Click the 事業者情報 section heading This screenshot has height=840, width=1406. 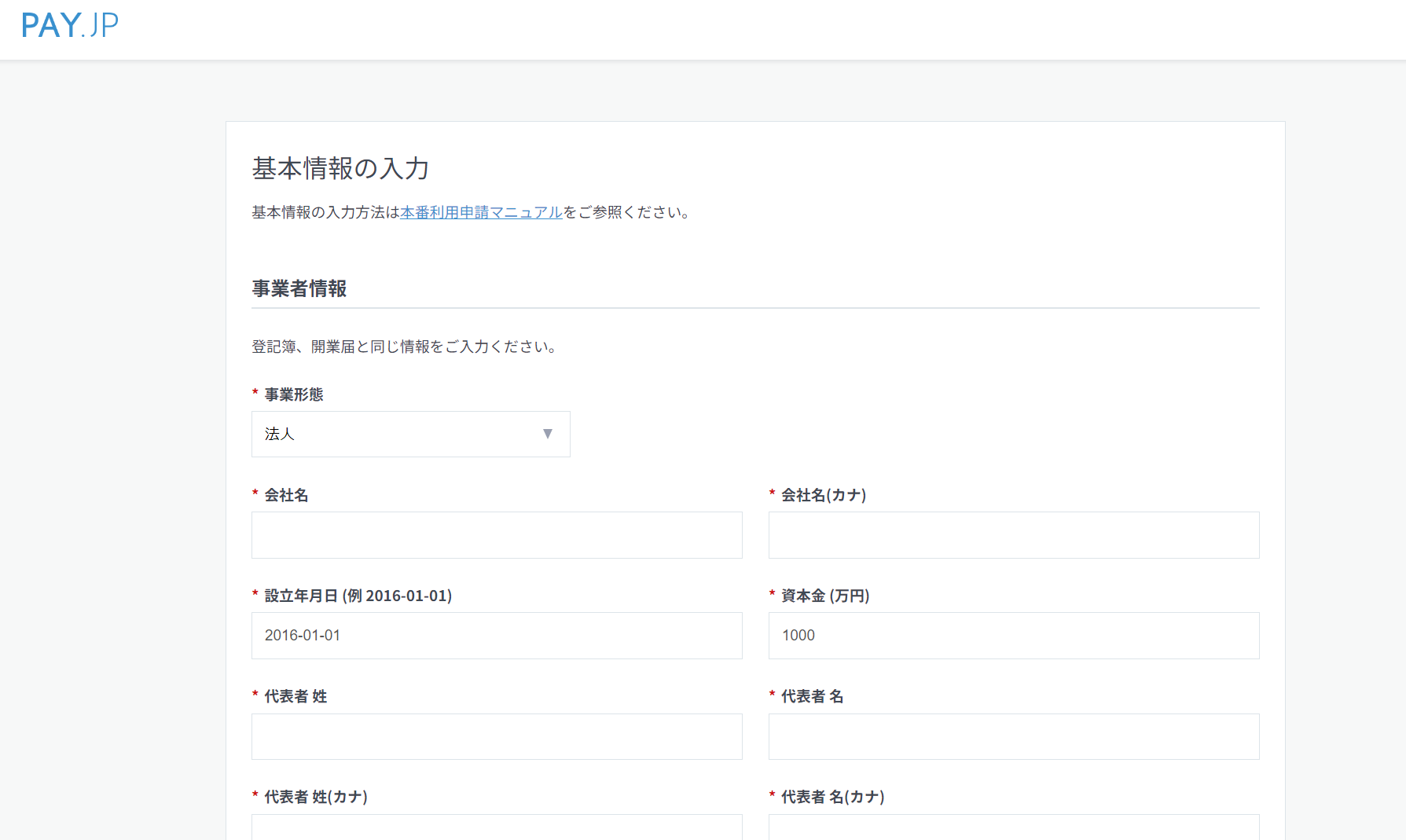click(299, 288)
